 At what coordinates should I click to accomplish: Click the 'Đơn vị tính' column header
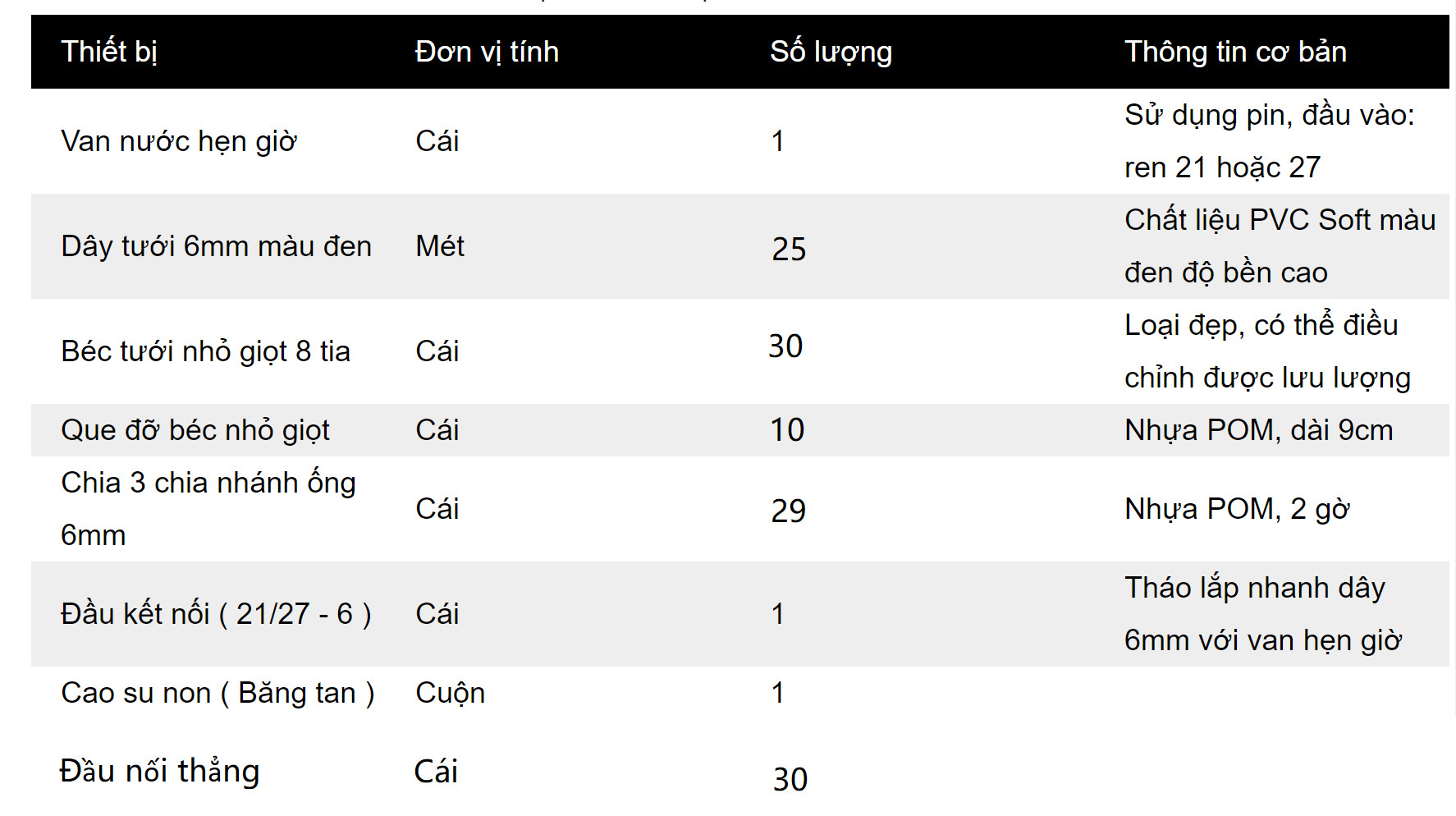point(487,52)
